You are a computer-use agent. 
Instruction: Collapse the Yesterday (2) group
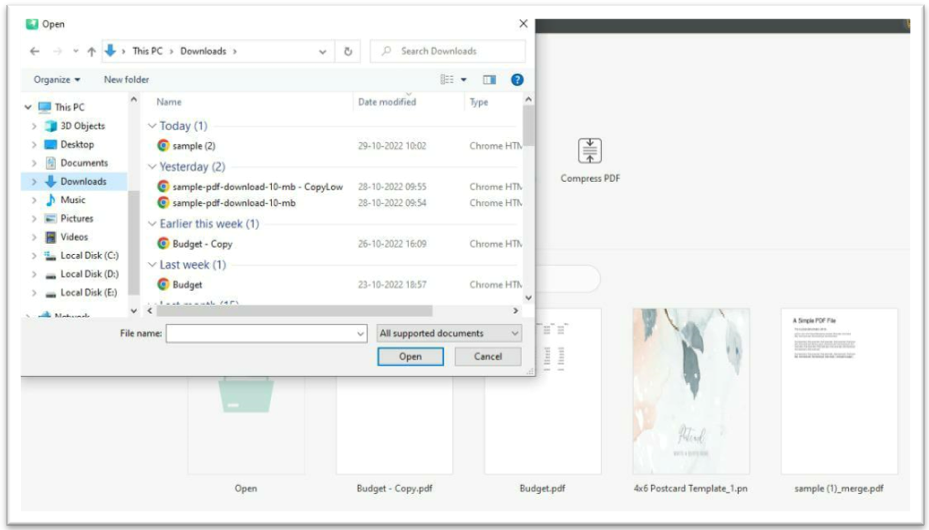coord(152,166)
